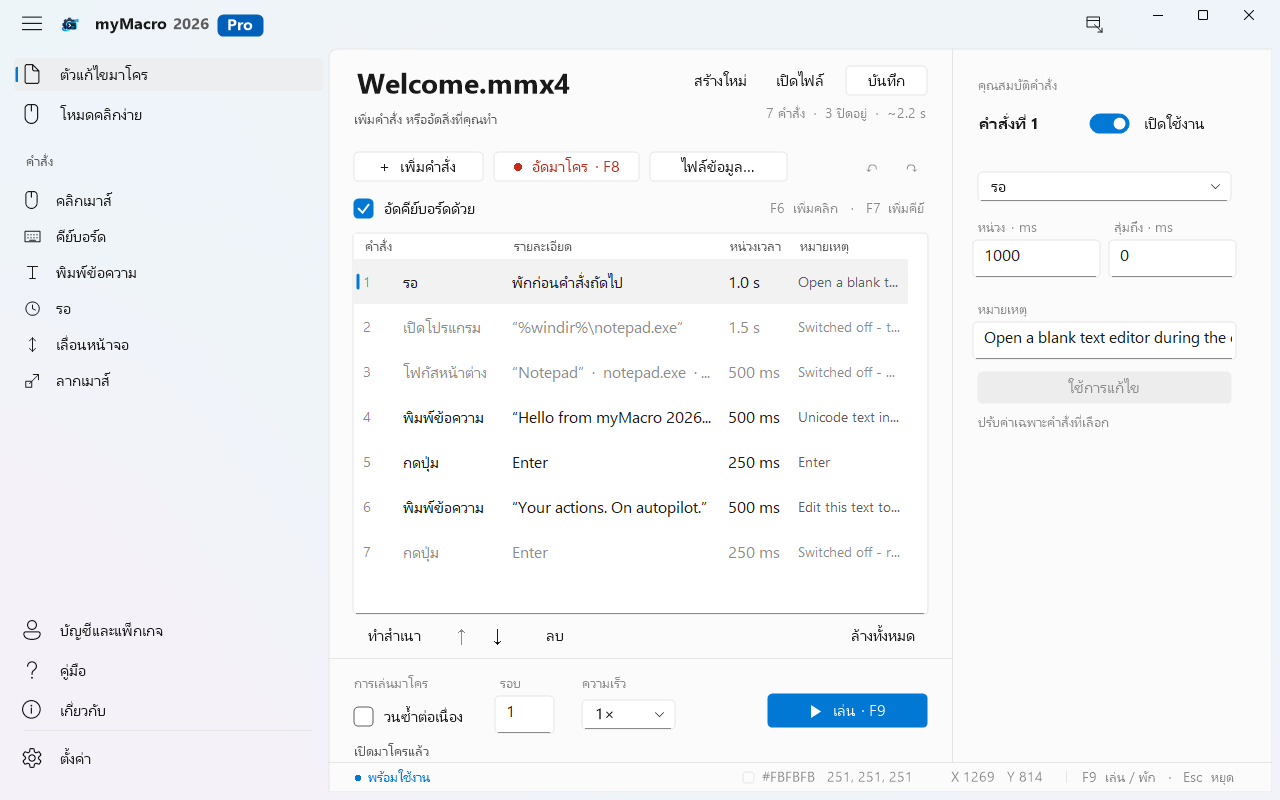Switch to โหมดคลิกง่าย mode
Screen dimensions: 1280x800
click(x=168, y=114)
